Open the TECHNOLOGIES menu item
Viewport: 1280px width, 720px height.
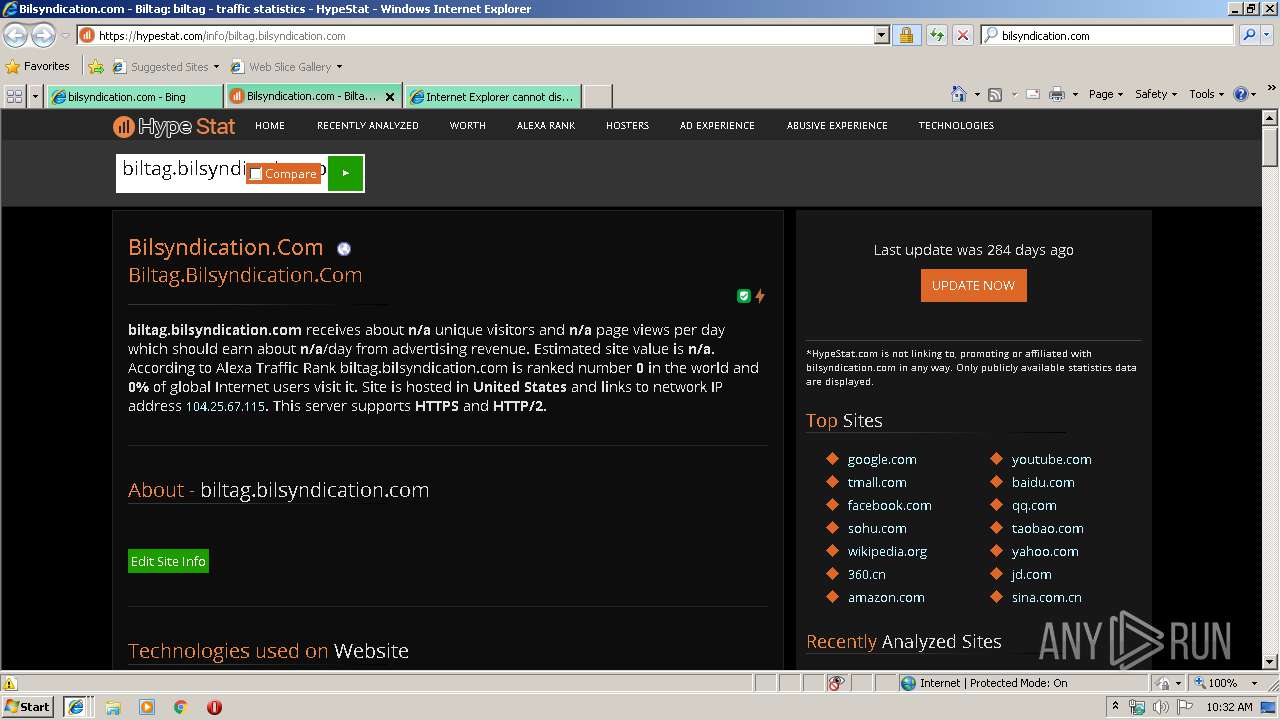(x=956, y=126)
